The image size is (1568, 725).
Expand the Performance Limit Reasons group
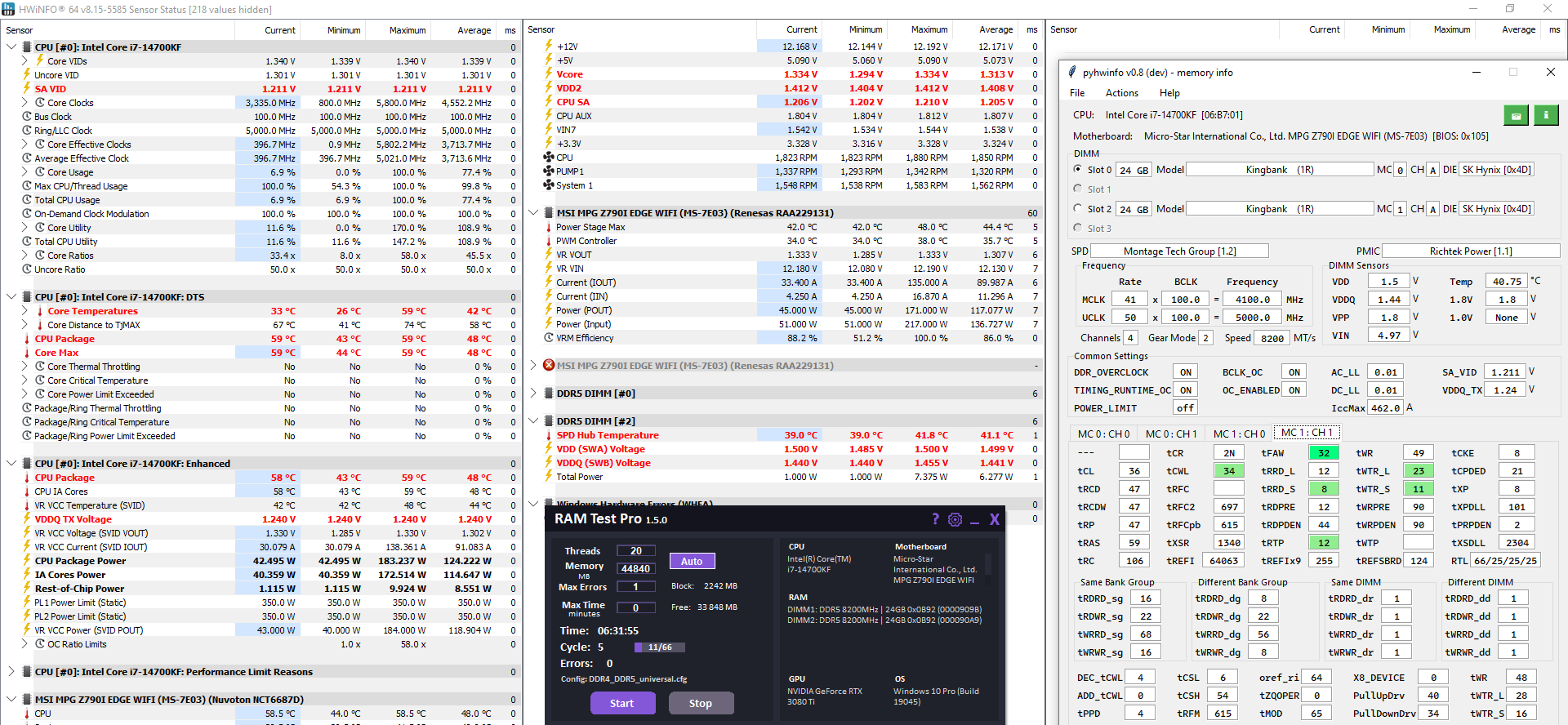(x=11, y=672)
